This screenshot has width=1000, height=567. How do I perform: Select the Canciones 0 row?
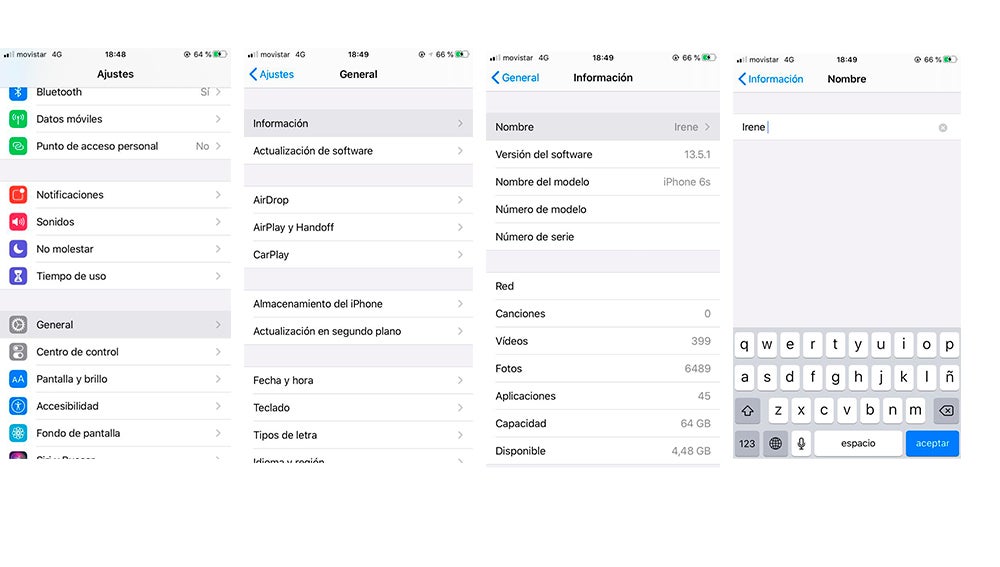coord(603,314)
